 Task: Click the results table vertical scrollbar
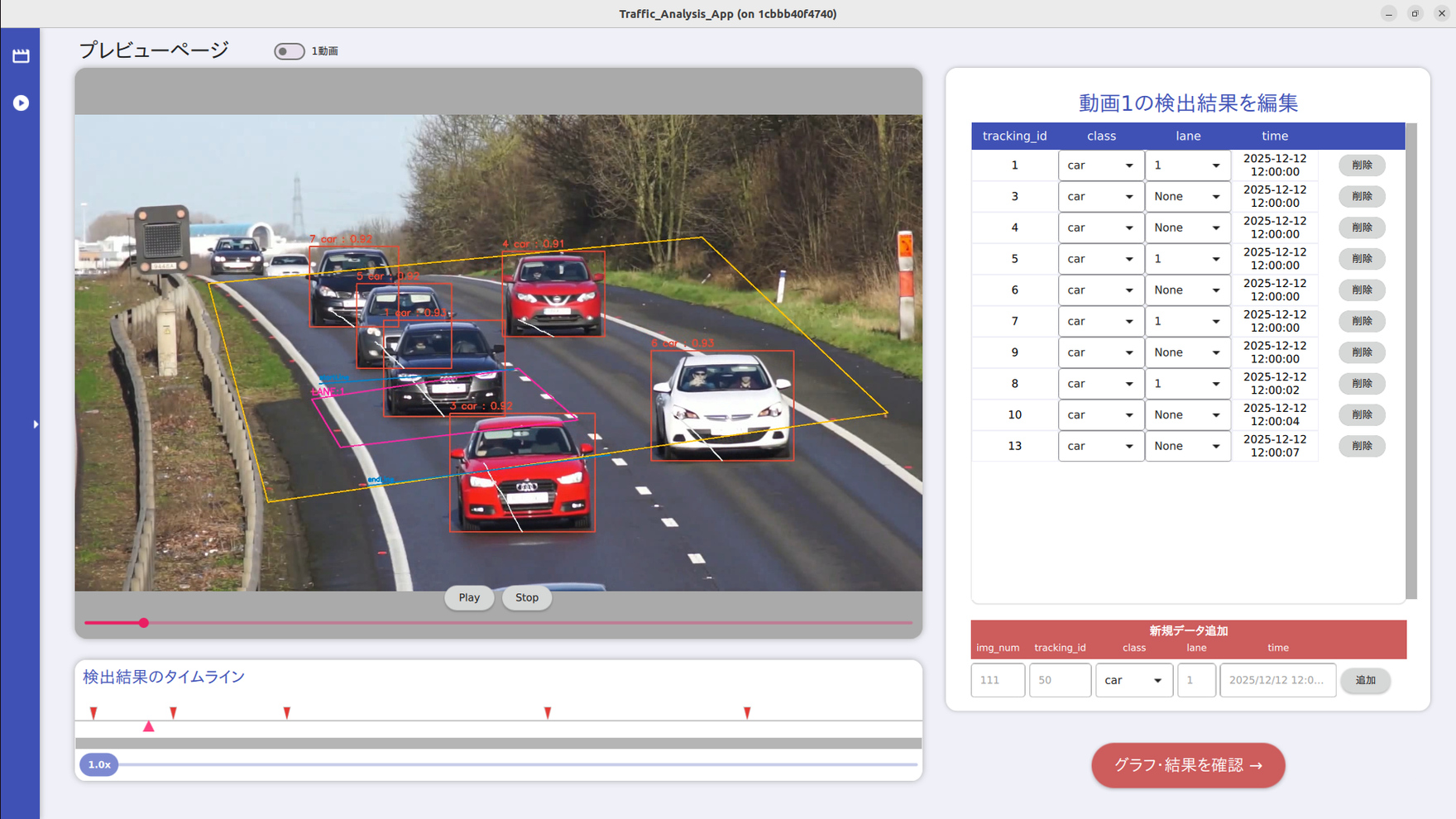pyautogui.click(x=1411, y=361)
